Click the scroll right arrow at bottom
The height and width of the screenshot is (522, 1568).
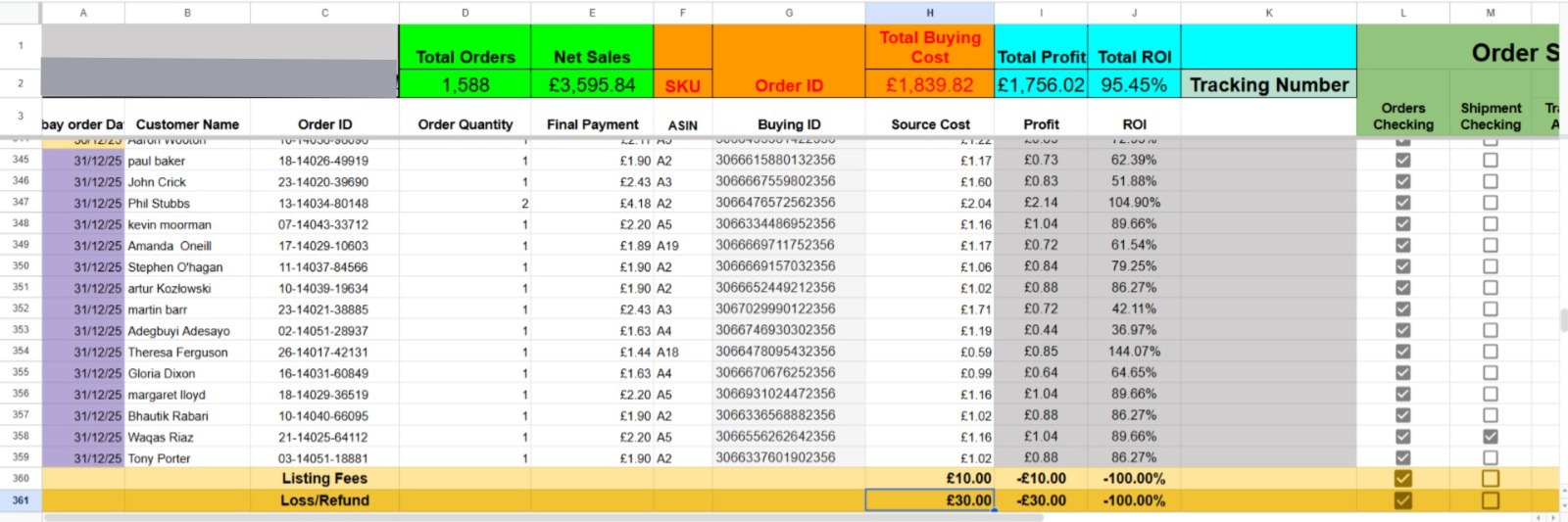pyautogui.click(x=1552, y=517)
